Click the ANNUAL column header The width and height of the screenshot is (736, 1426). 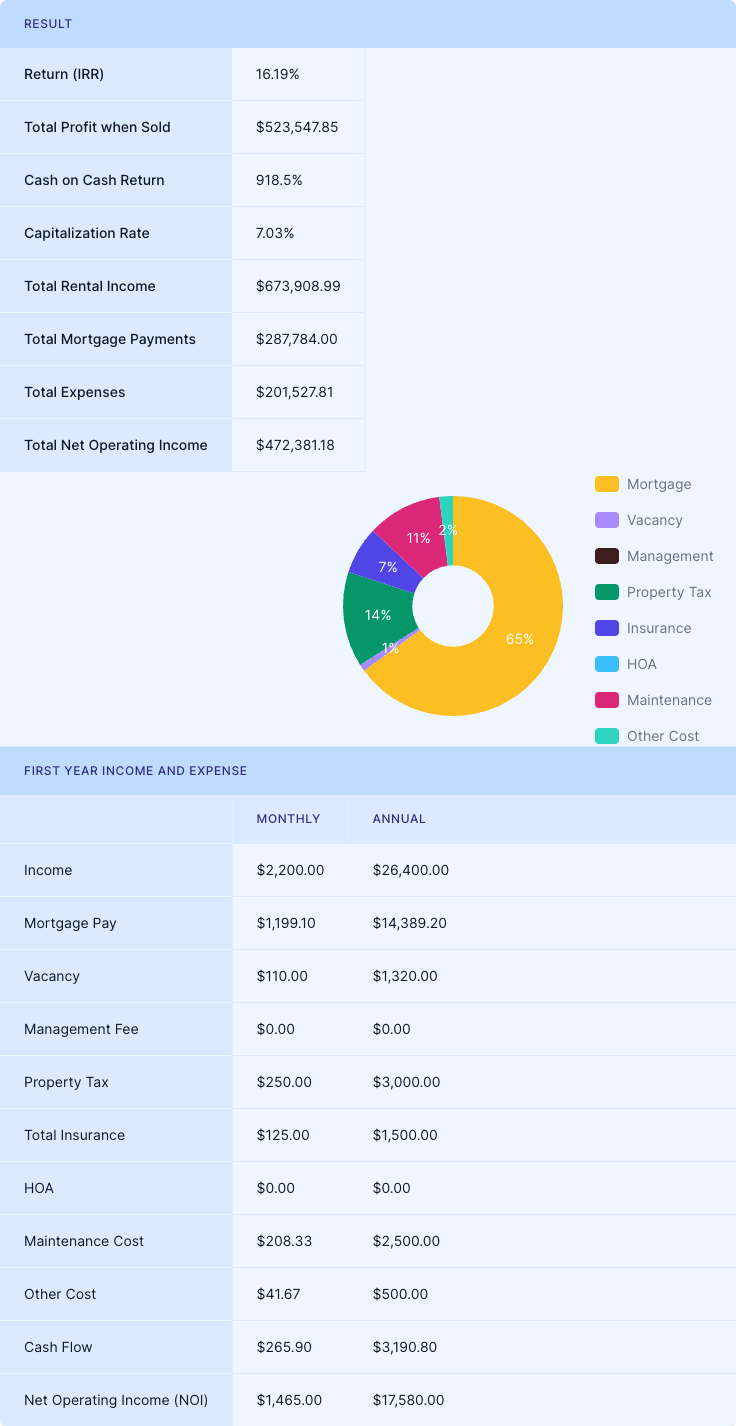tap(399, 819)
